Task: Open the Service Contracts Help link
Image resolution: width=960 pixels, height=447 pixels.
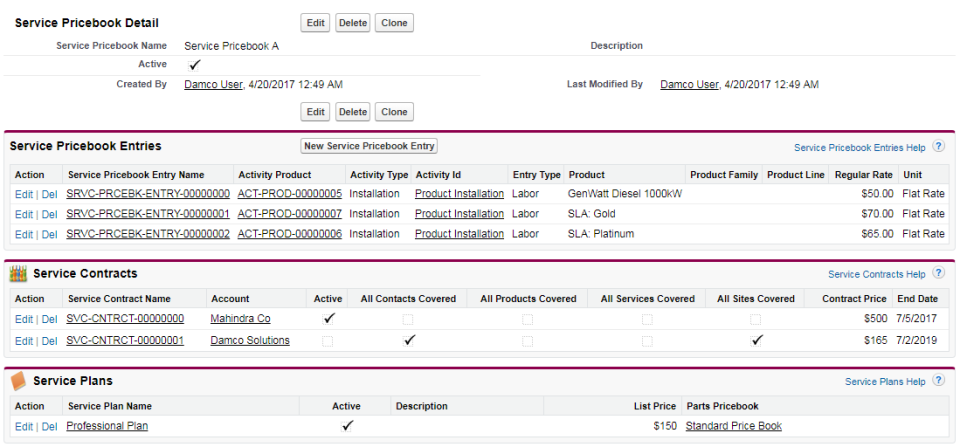Action: [876, 274]
